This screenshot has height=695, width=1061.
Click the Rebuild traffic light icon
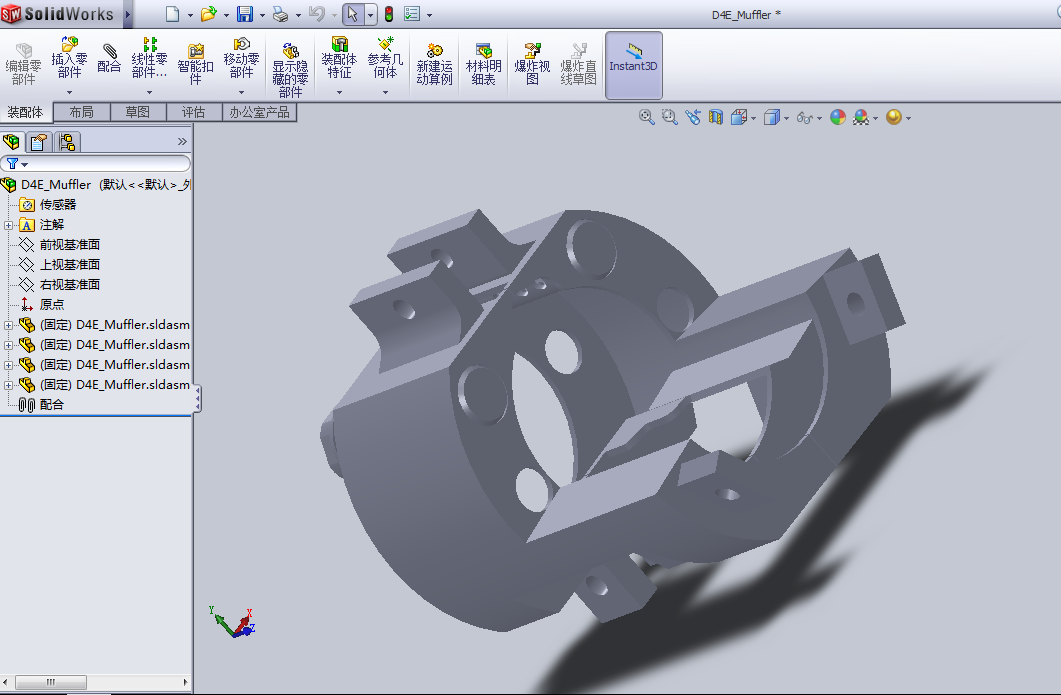(x=388, y=14)
